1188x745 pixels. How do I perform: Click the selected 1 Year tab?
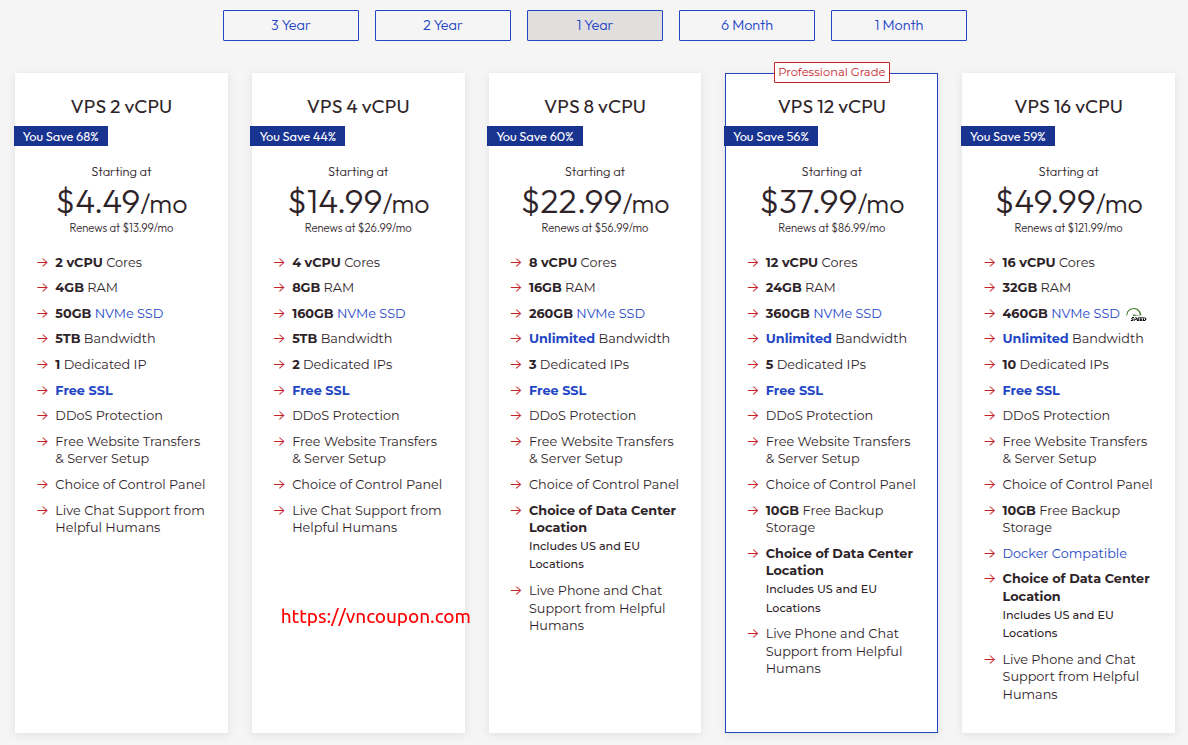tap(595, 25)
